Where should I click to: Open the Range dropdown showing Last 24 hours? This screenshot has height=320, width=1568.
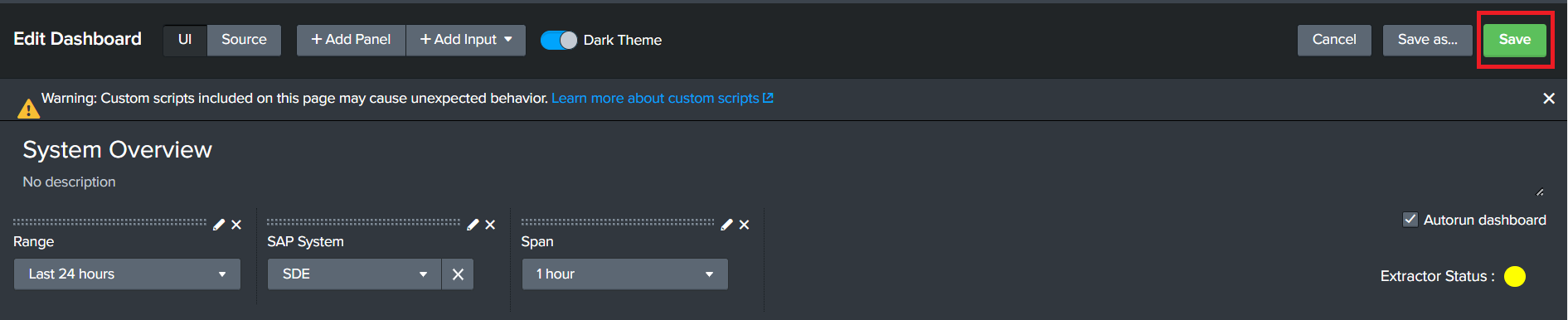coord(127,274)
